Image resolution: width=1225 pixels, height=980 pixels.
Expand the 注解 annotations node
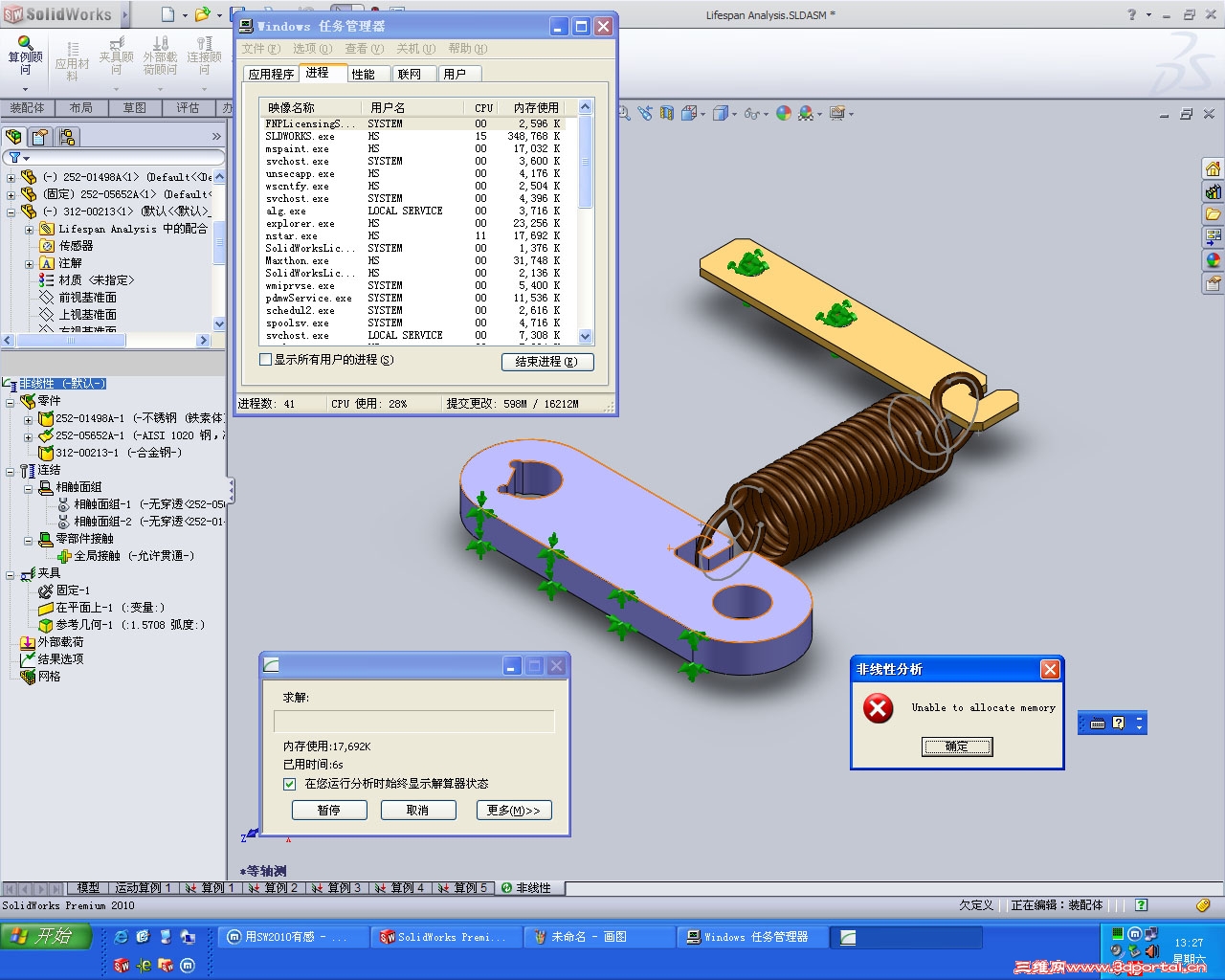(29, 264)
